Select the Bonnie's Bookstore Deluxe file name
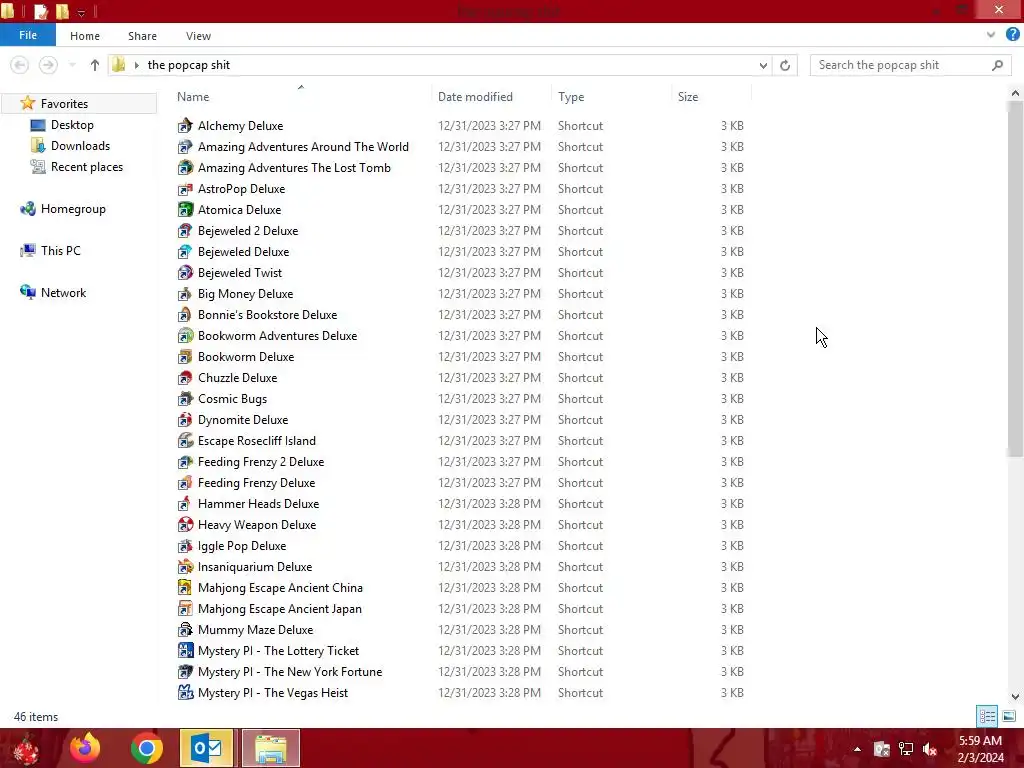The width and height of the screenshot is (1024, 768). (x=268, y=315)
